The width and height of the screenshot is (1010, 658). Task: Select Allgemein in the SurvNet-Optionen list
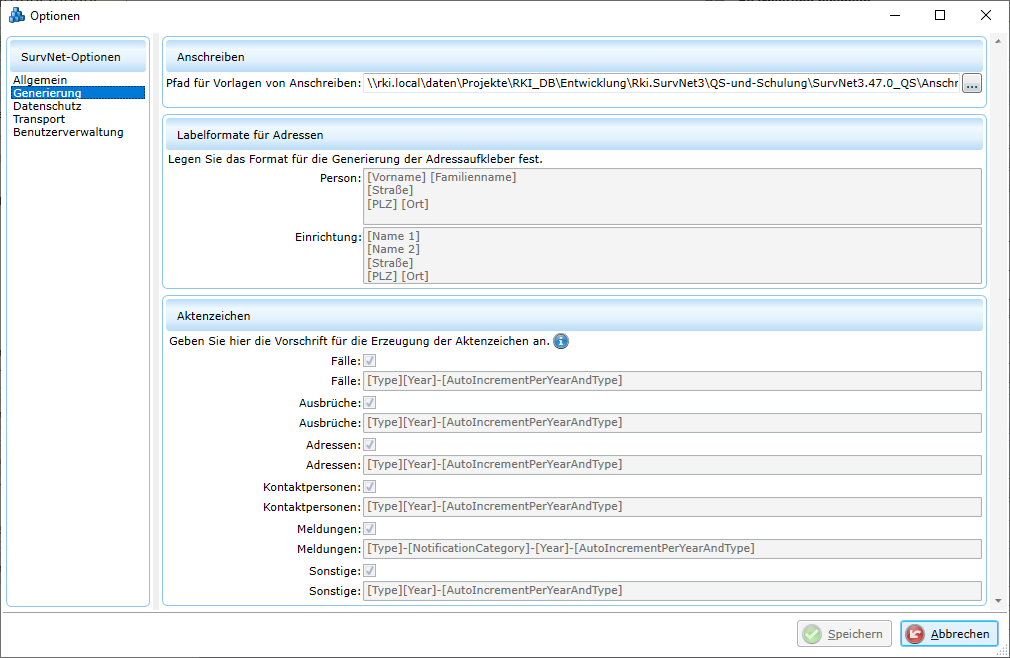40,80
